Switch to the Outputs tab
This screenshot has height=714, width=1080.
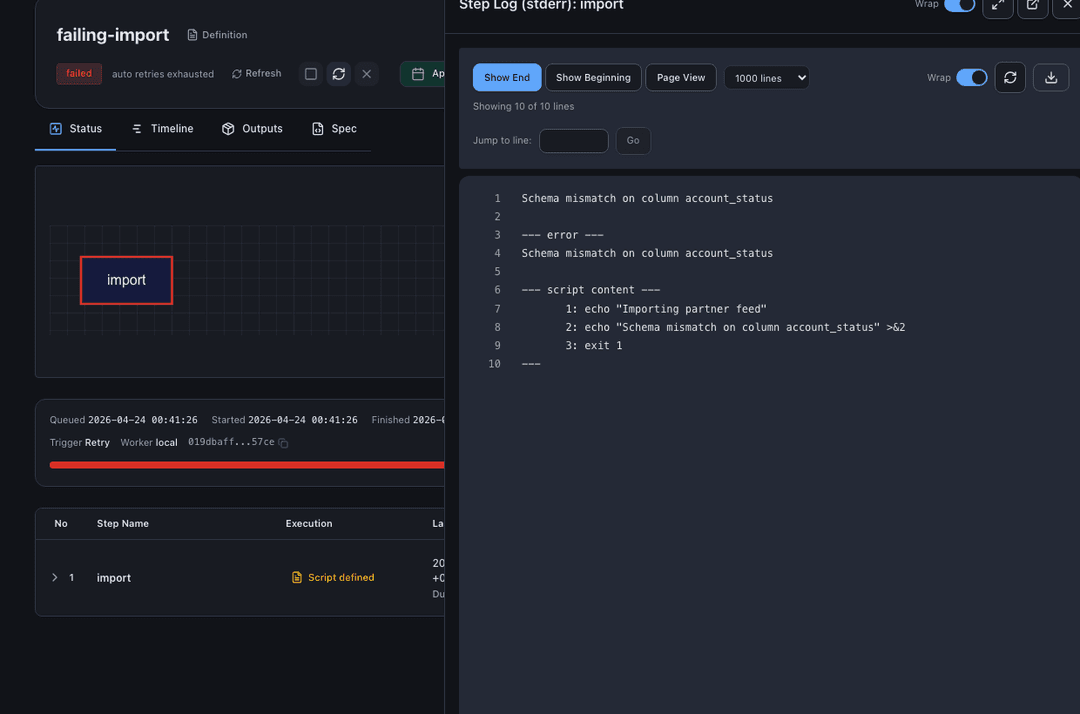click(252, 129)
